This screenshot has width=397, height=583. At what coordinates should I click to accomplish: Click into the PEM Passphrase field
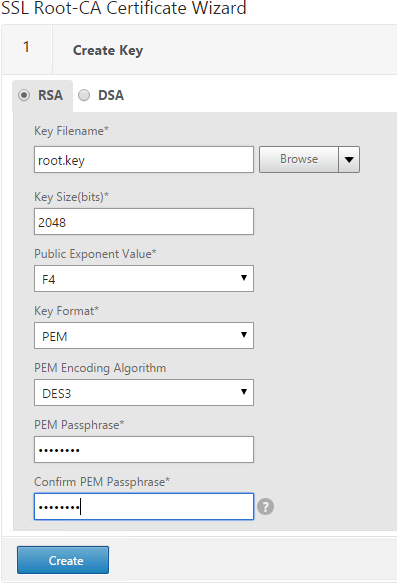[x=144, y=450]
